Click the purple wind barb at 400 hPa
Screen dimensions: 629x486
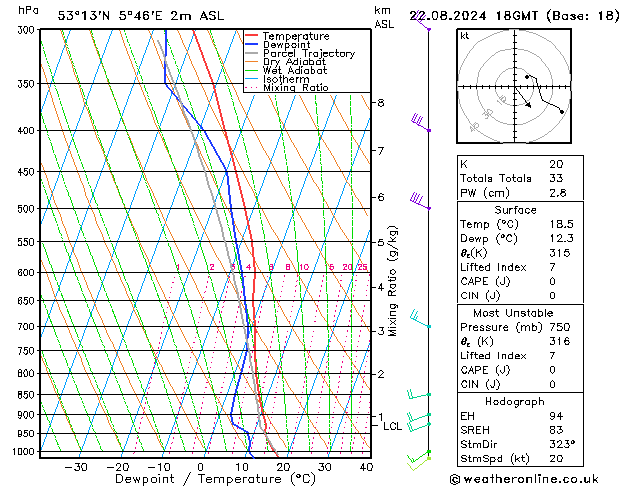coord(421,123)
